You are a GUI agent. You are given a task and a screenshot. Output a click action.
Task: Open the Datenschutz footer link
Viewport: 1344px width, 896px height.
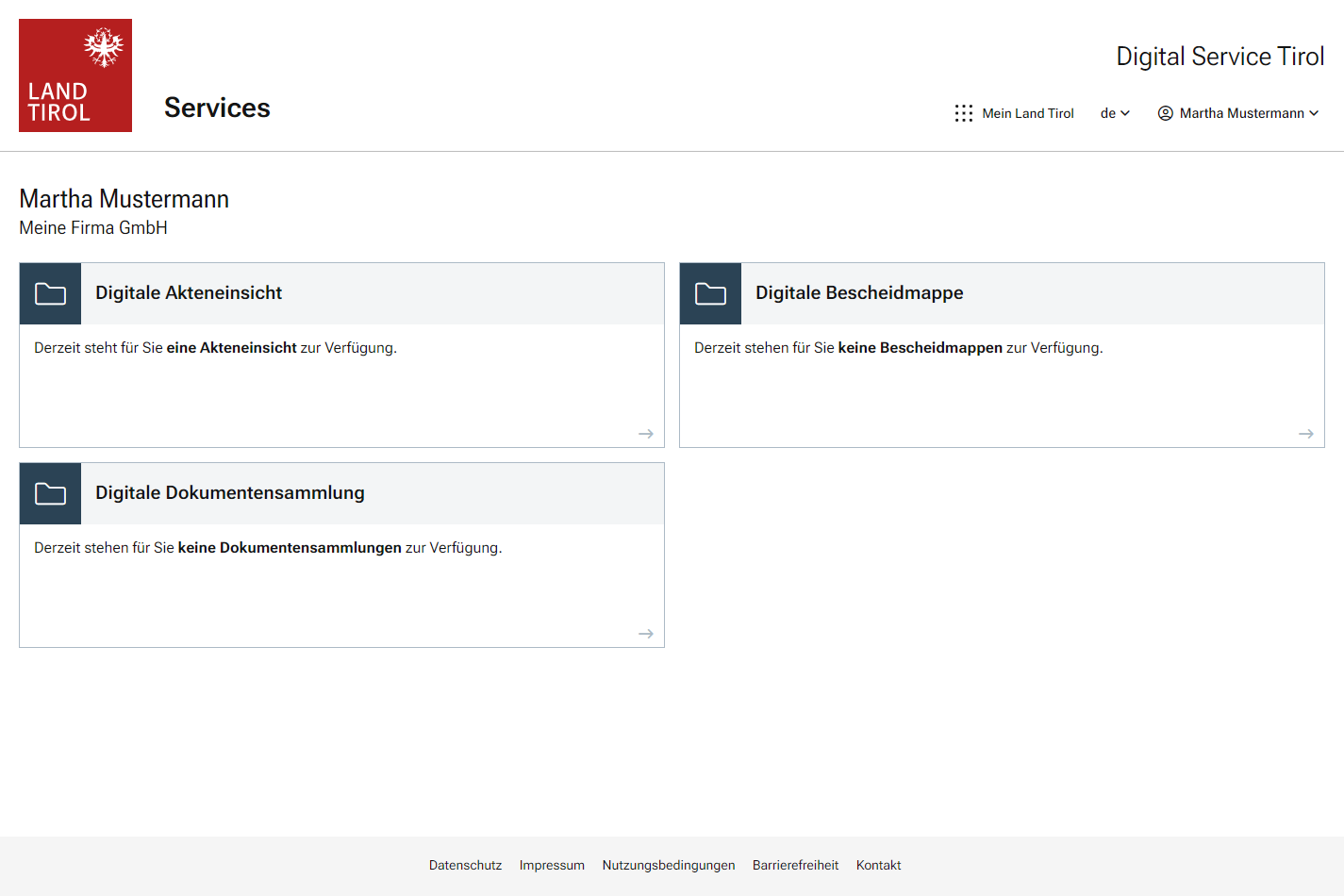tap(465, 865)
